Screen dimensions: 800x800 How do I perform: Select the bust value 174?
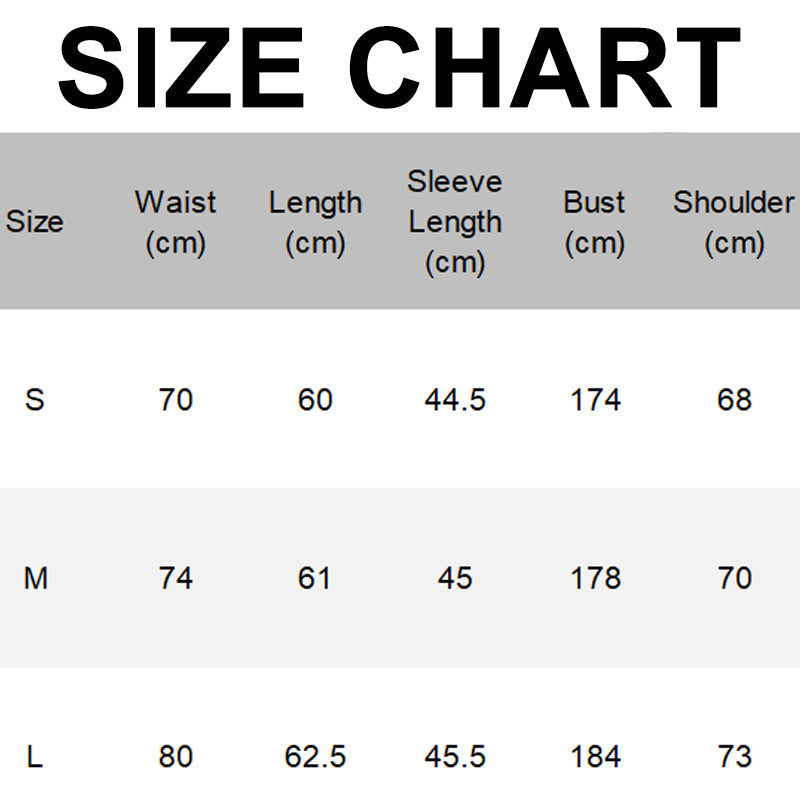[x=595, y=400]
